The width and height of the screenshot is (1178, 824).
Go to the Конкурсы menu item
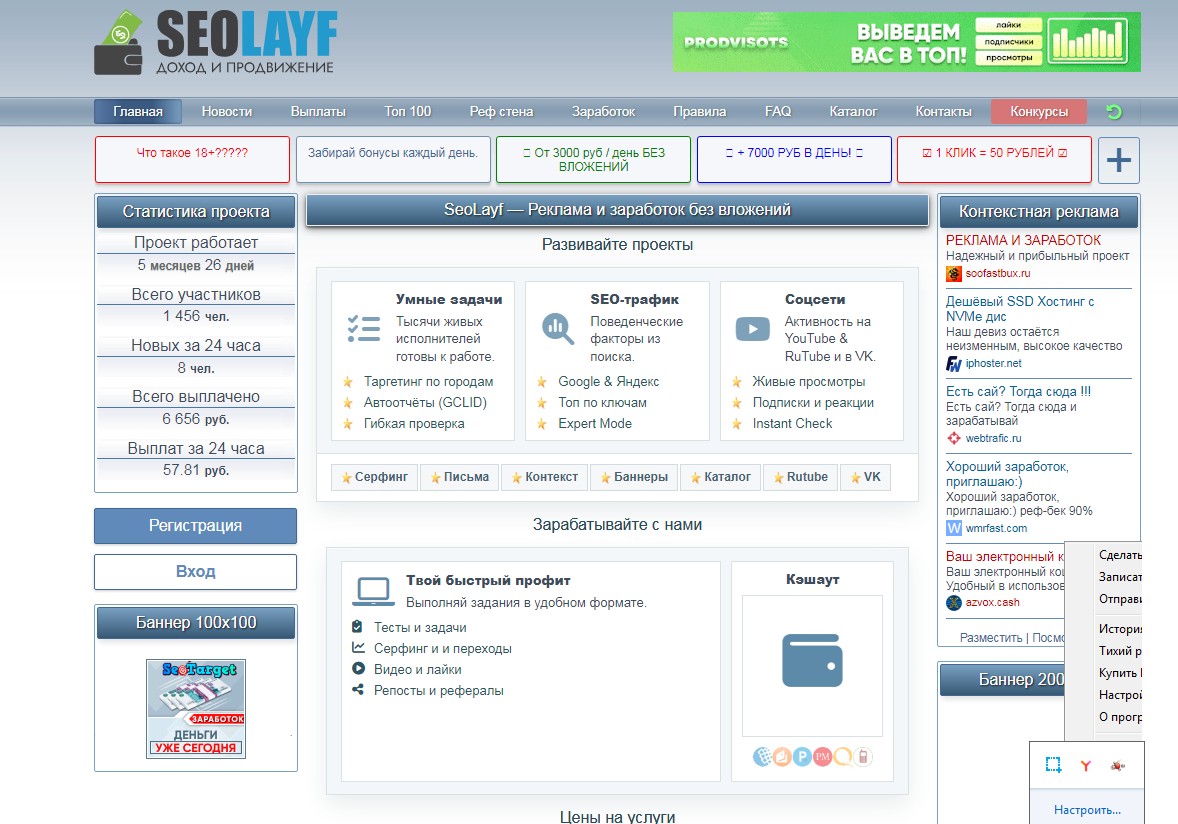pyautogui.click(x=1038, y=112)
